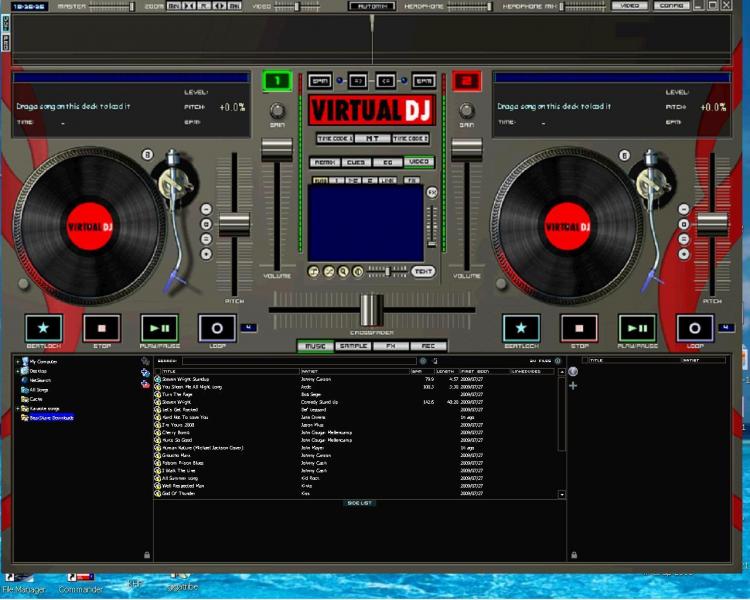This screenshot has height=600, width=750.
Task: Stop the left deck playback
Action: click(101, 328)
